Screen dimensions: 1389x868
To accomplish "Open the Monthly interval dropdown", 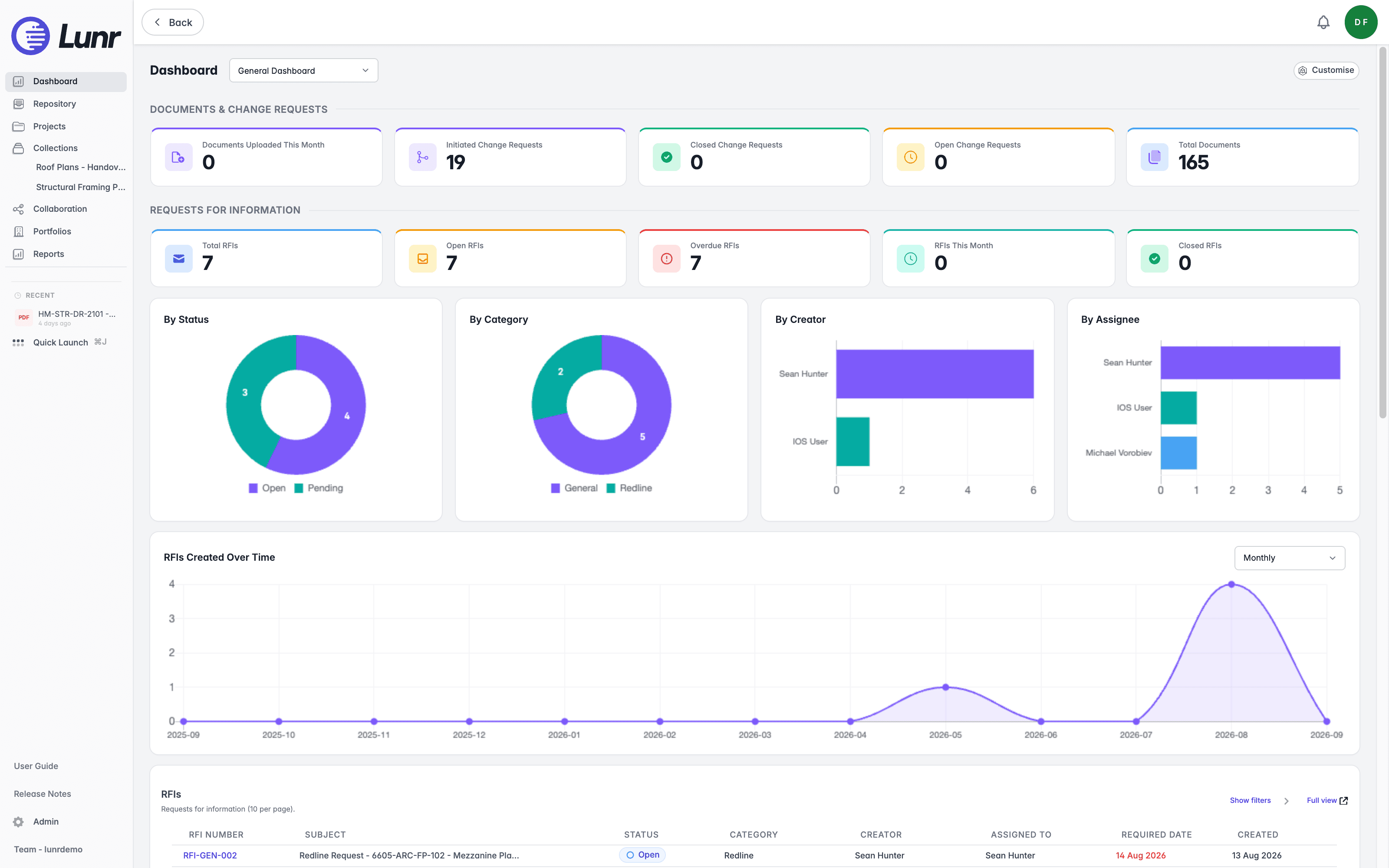I will pos(1289,558).
